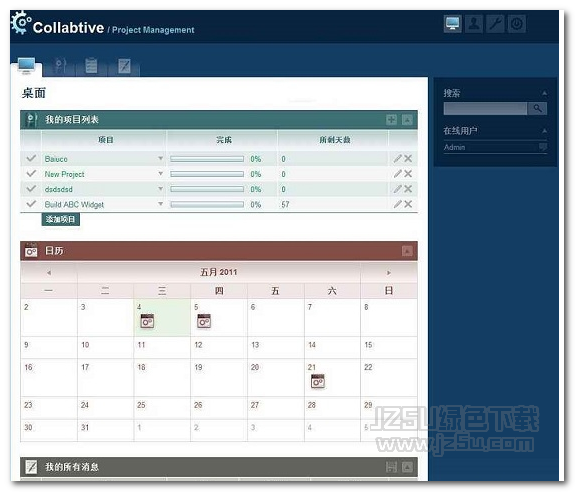The width and height of the screenshot is (575, 492).
Task: Expand details arrow for Build ABC Widget row
Action: 160,204
